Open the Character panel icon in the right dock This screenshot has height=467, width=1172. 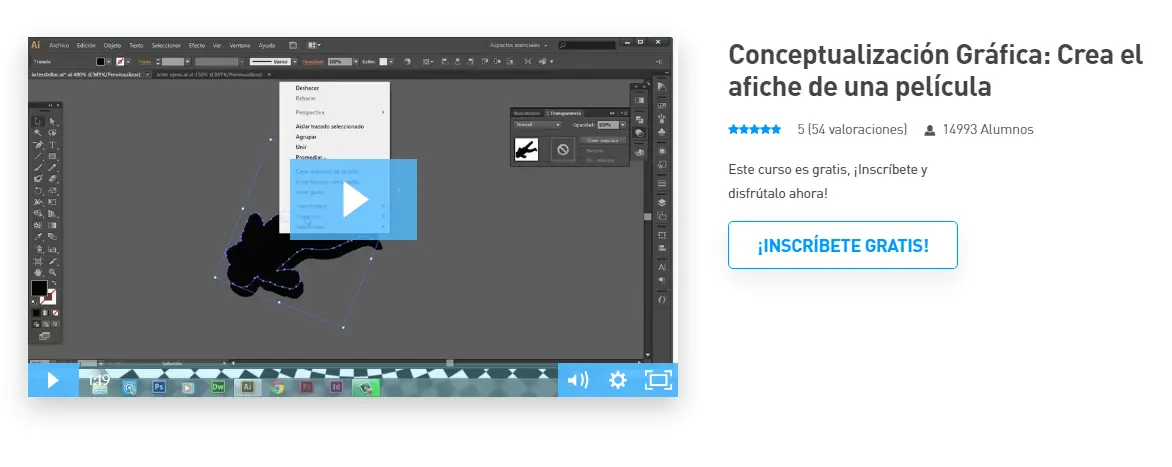661,267
